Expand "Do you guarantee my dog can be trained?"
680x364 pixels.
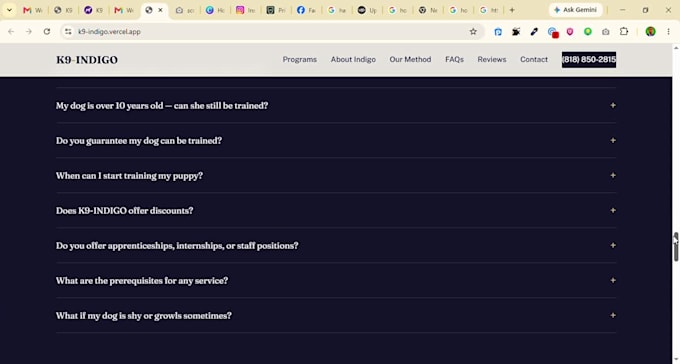tap(336, 141)
